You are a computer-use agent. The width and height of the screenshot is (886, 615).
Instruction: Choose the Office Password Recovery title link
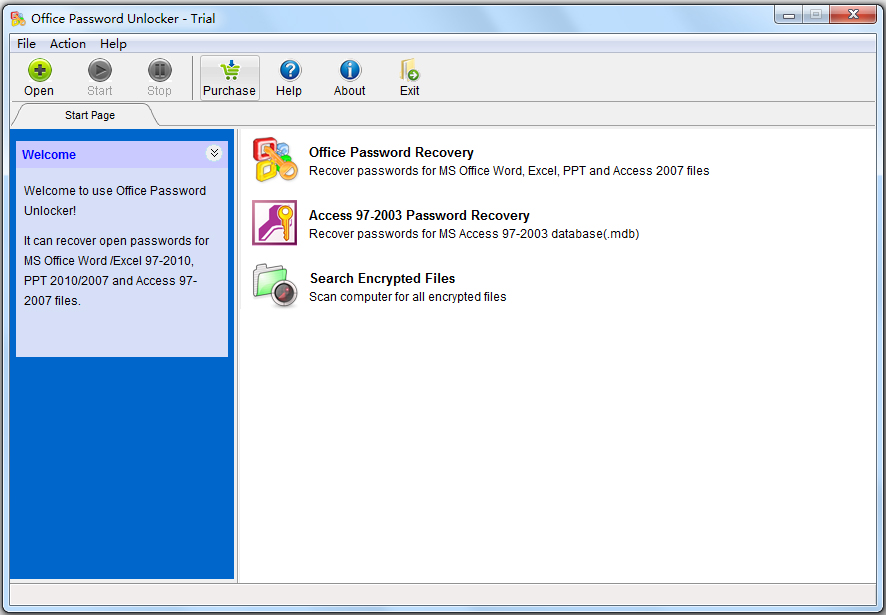(391, 153)
